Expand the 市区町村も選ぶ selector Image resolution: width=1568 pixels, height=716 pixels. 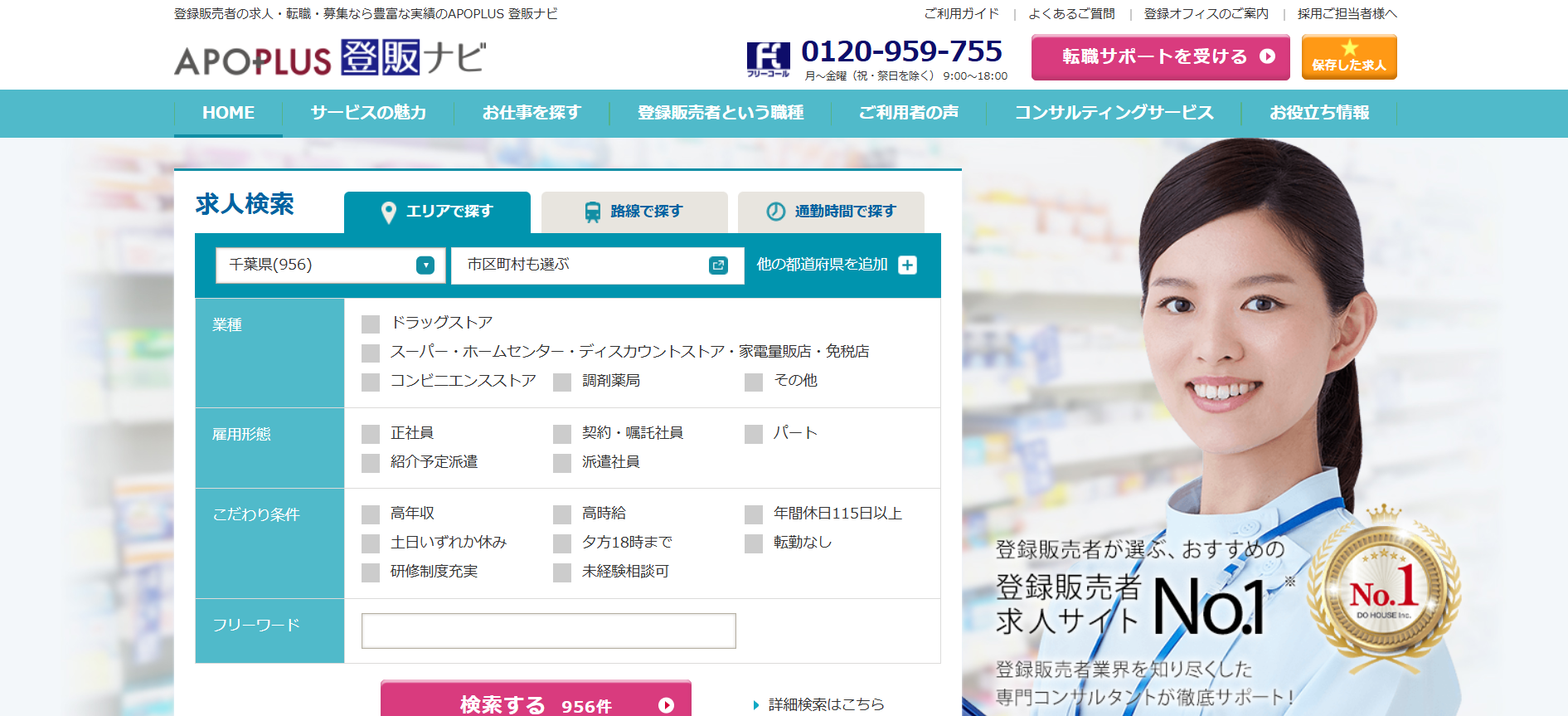point(597,265)
